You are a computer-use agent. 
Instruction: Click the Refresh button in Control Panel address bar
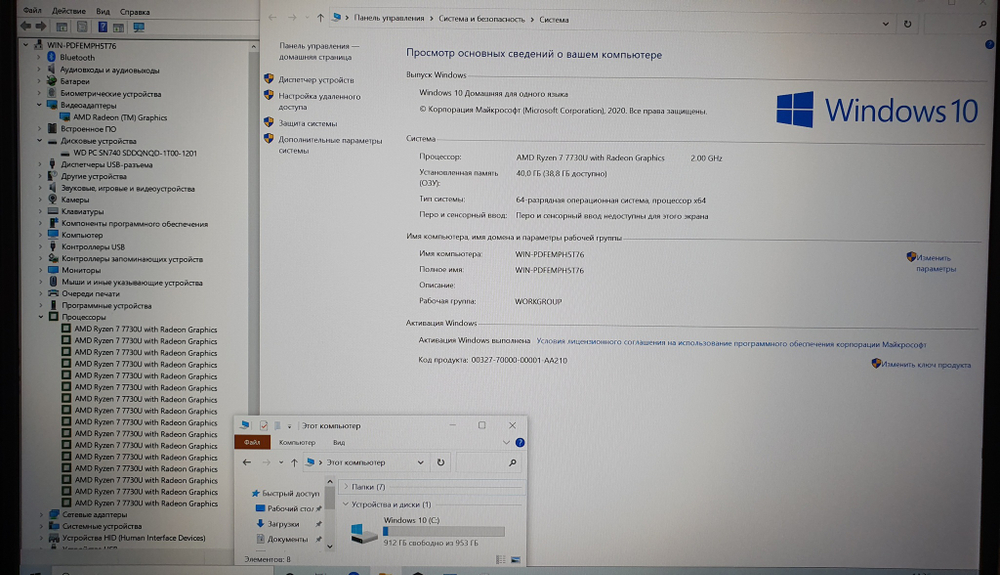click(907, 24)
